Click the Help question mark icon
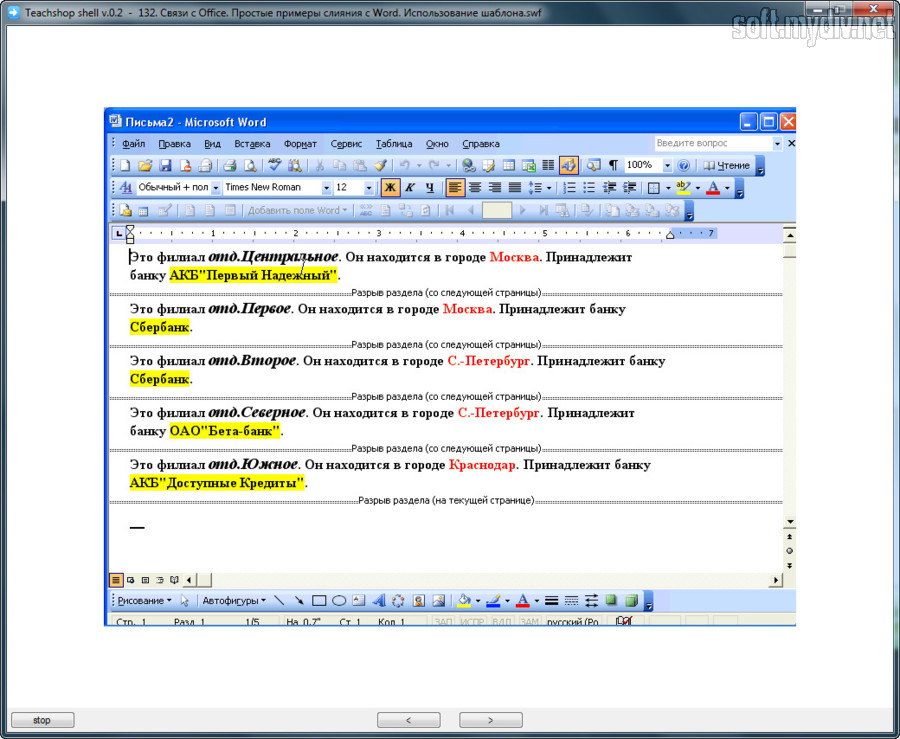The height and width of the screenshot is (739, 900). click(x=683, y=166)
